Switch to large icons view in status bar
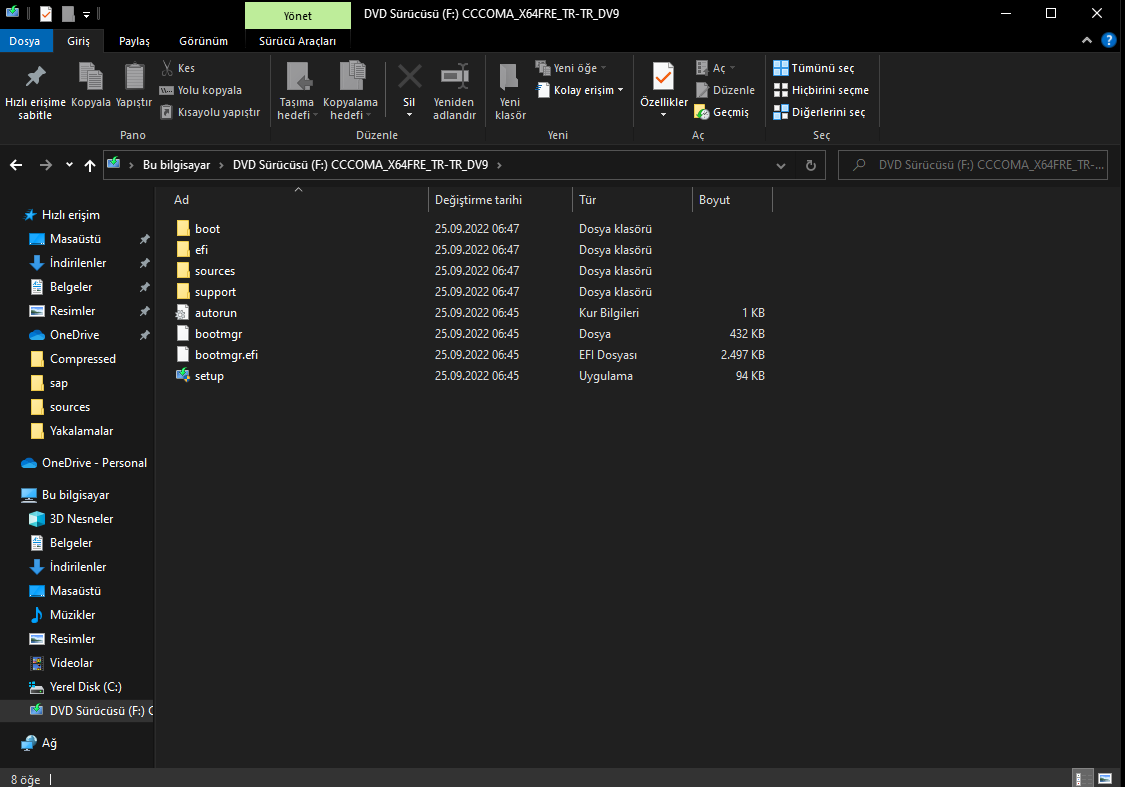The width and height of the screenshot is (1125, 787). pyautogui.click(x=1105, y=778)
